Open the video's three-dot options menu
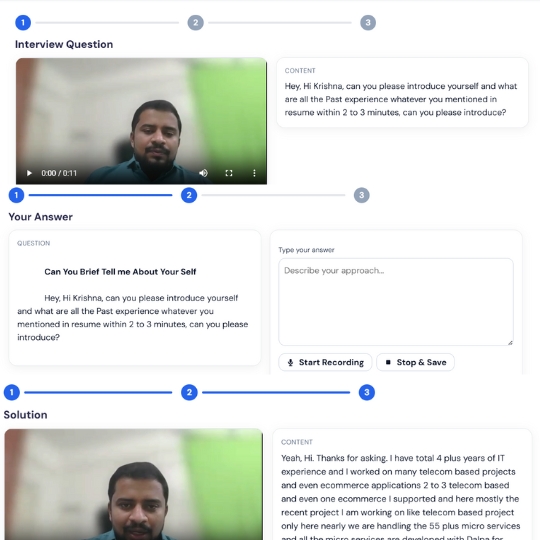This screenshot has width=540, height=540. click(254, 173)
